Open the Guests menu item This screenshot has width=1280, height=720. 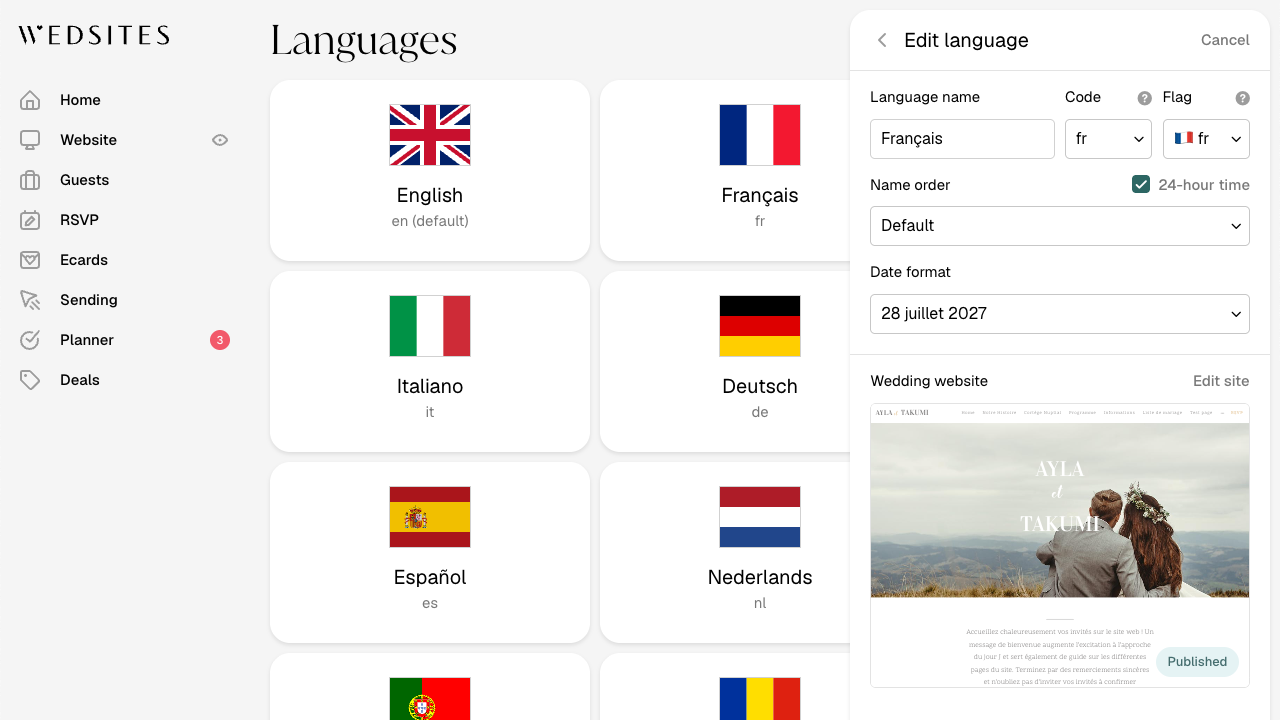tap(84, 180)
